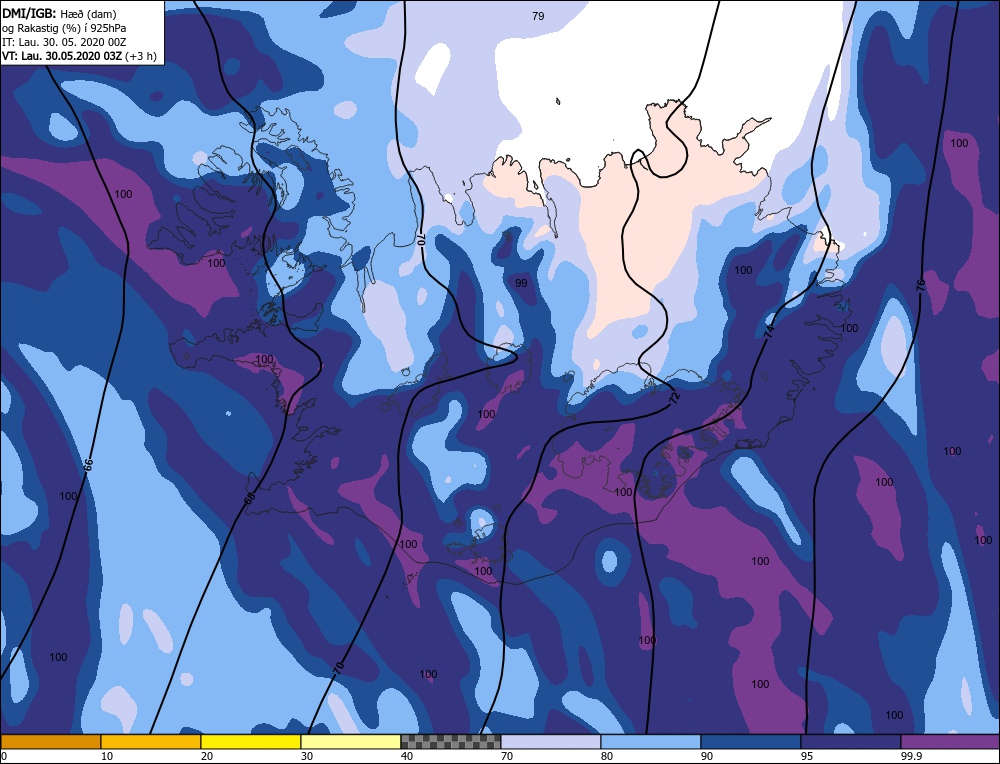The image size is (1000, 764).
Task: Click the 'IT: Lau. 30. 05. 2020 00Z' line
Action: point(64,42)
